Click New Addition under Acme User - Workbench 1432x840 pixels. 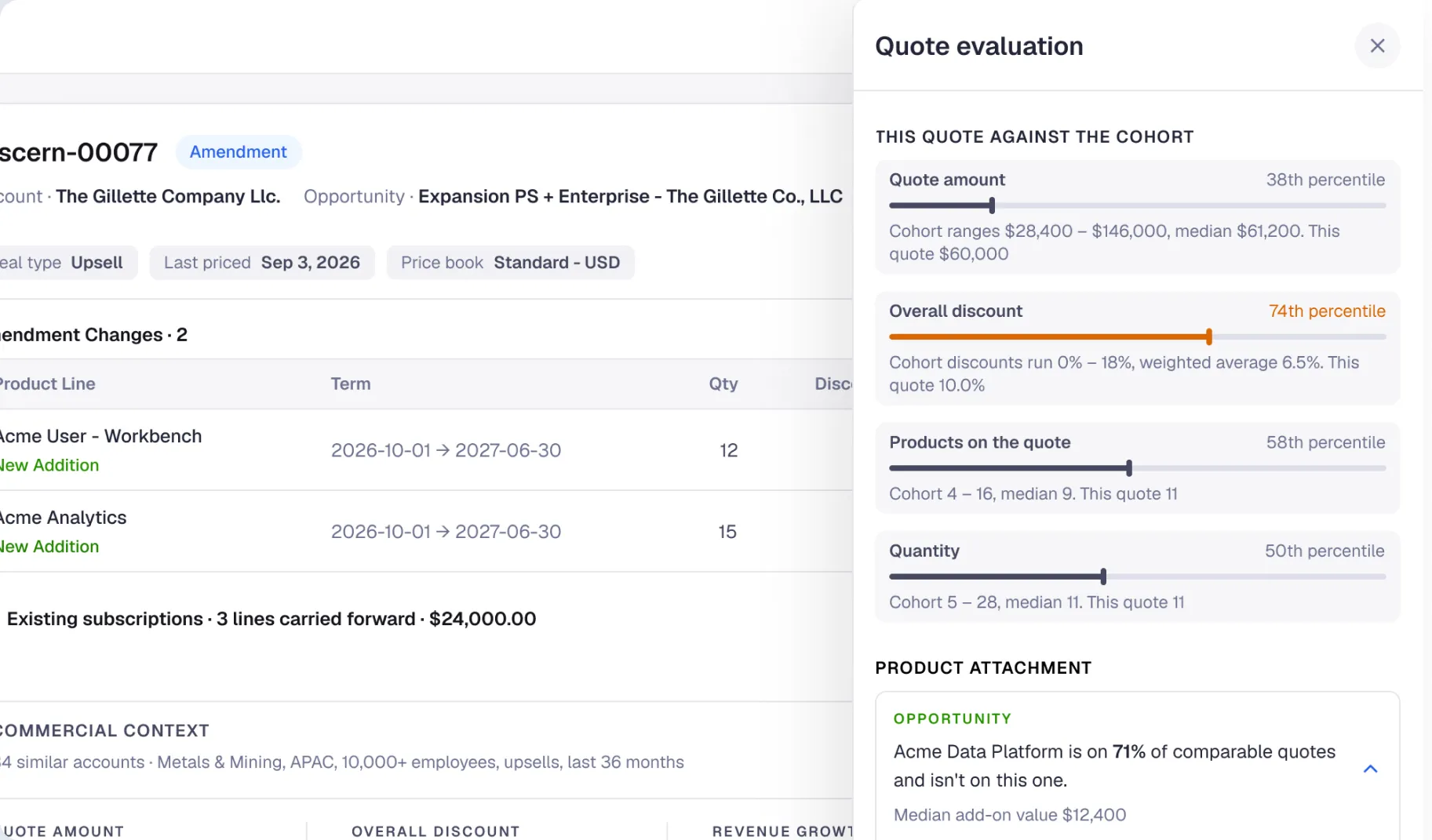pyautogui.click(x=49, y=465)
